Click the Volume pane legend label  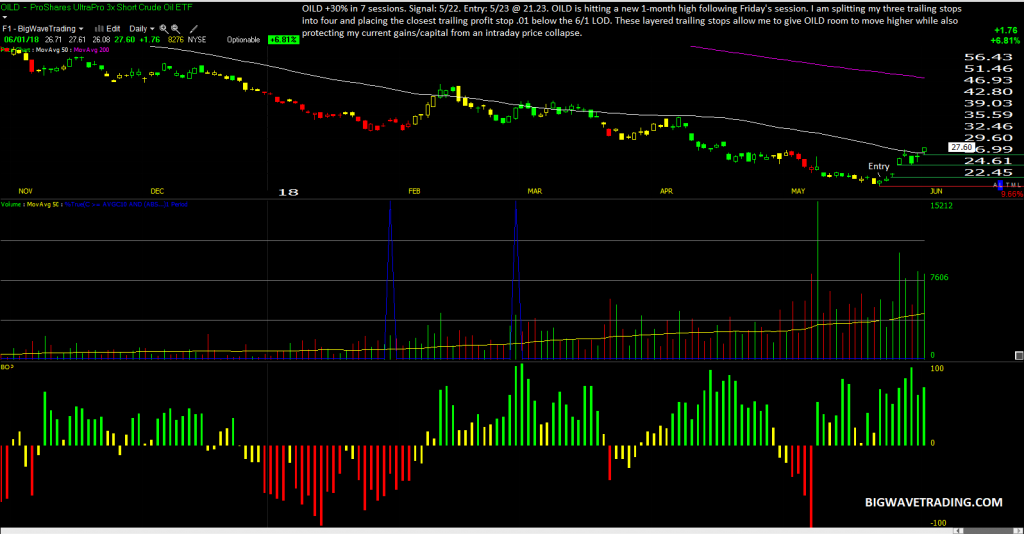pos(11,204)
